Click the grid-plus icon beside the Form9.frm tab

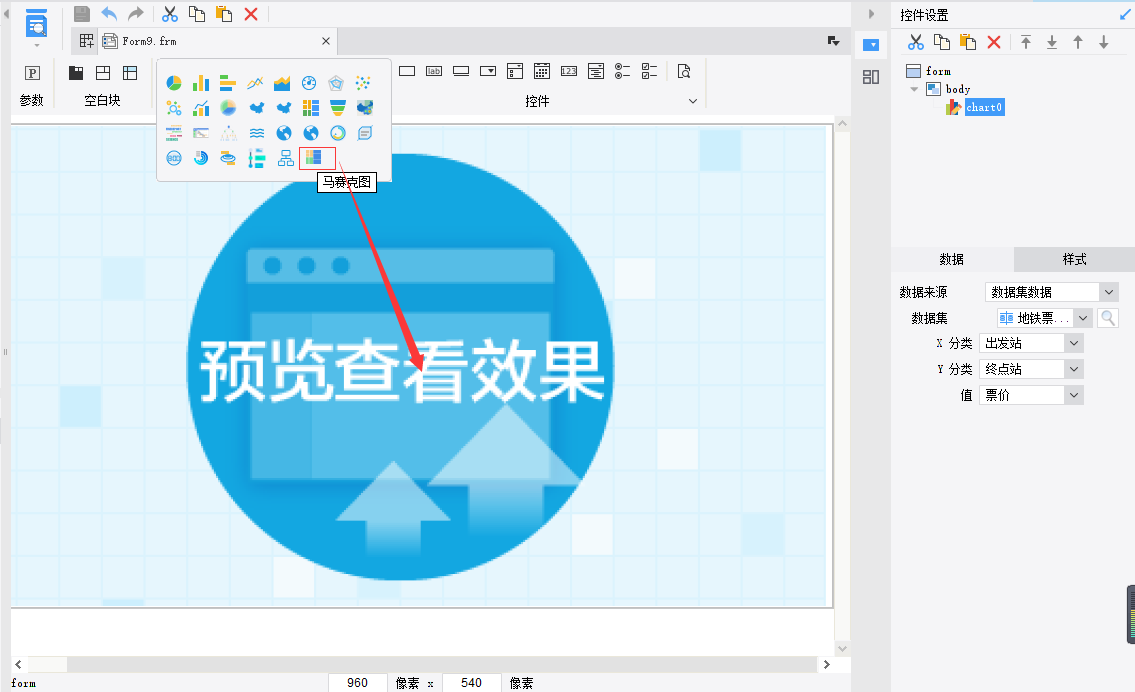[x=86, y=41]
